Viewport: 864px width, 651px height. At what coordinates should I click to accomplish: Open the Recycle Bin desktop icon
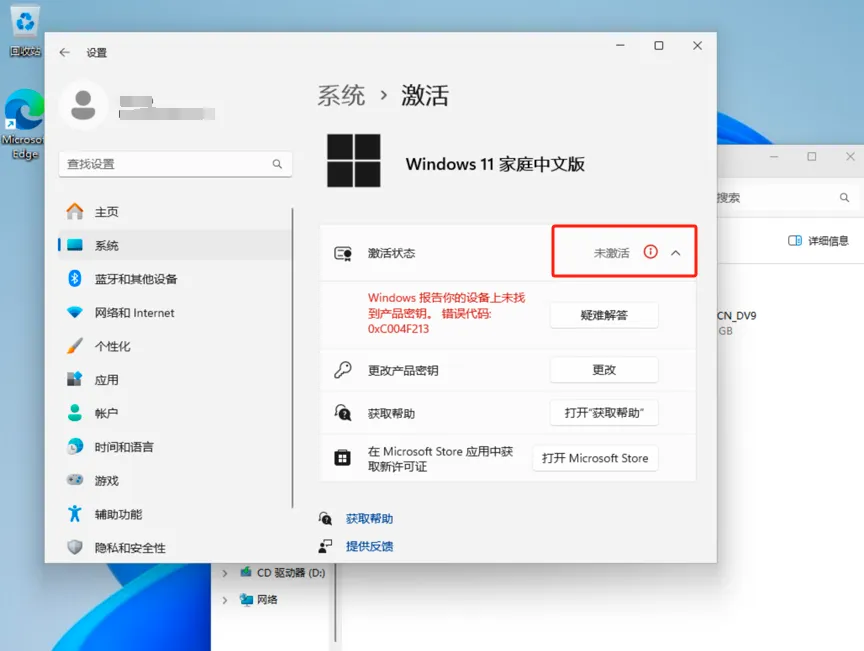tap(25, 31)
